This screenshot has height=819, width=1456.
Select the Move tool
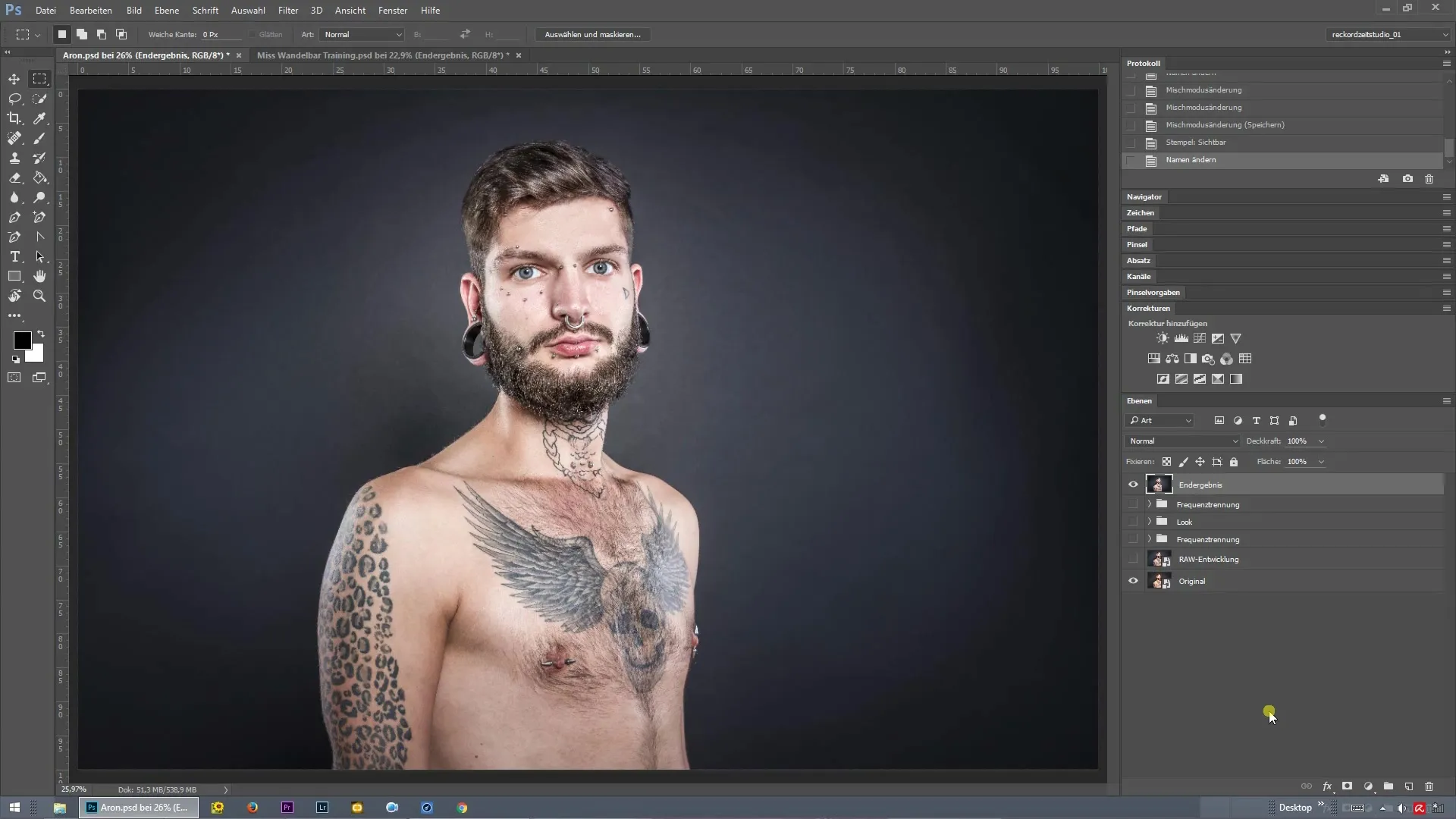[14, 79]
